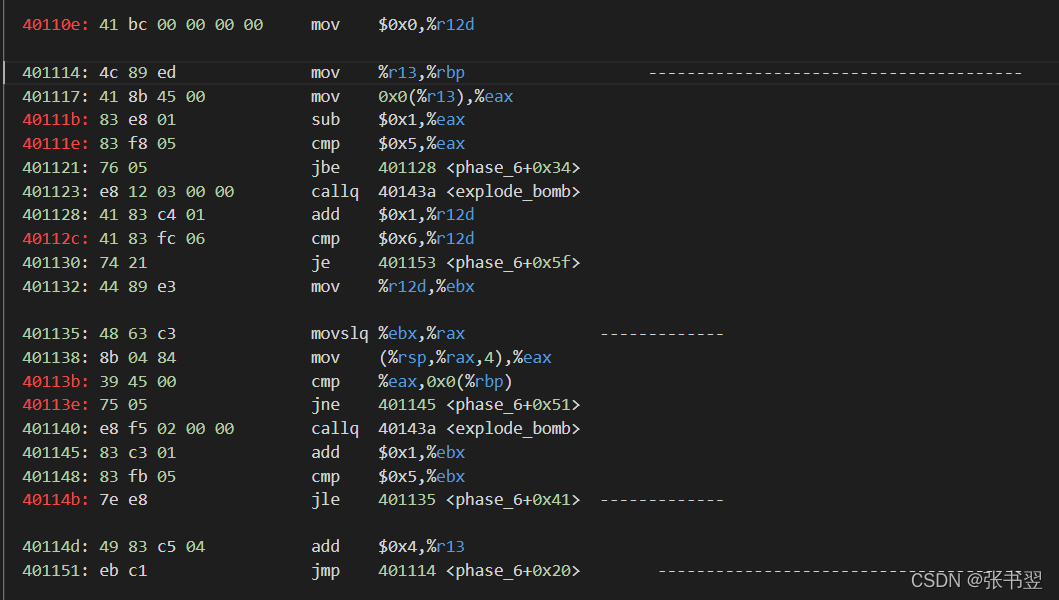Click red address 40114b
The width and height of the screenshot is (1059, 600).
pos(55,500)
